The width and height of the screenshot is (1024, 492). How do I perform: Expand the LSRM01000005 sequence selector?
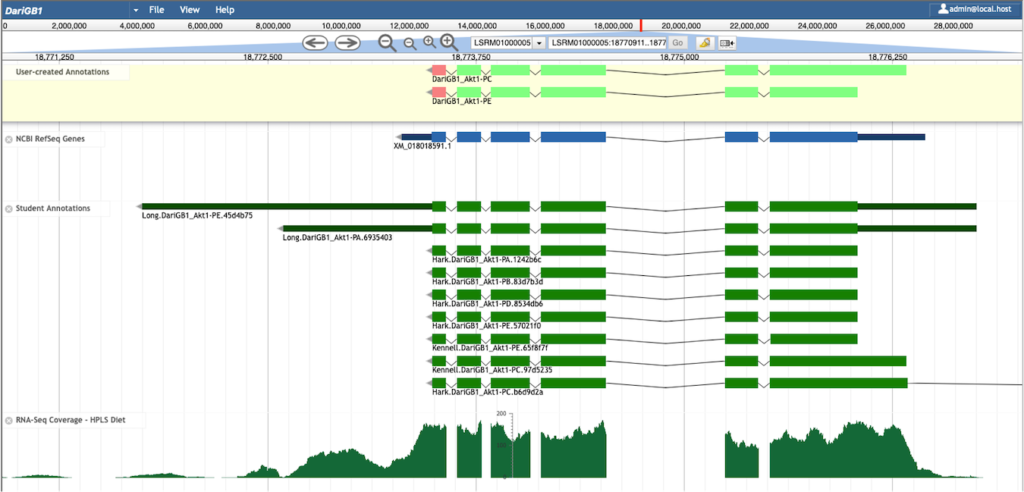(x=539, y=43)
